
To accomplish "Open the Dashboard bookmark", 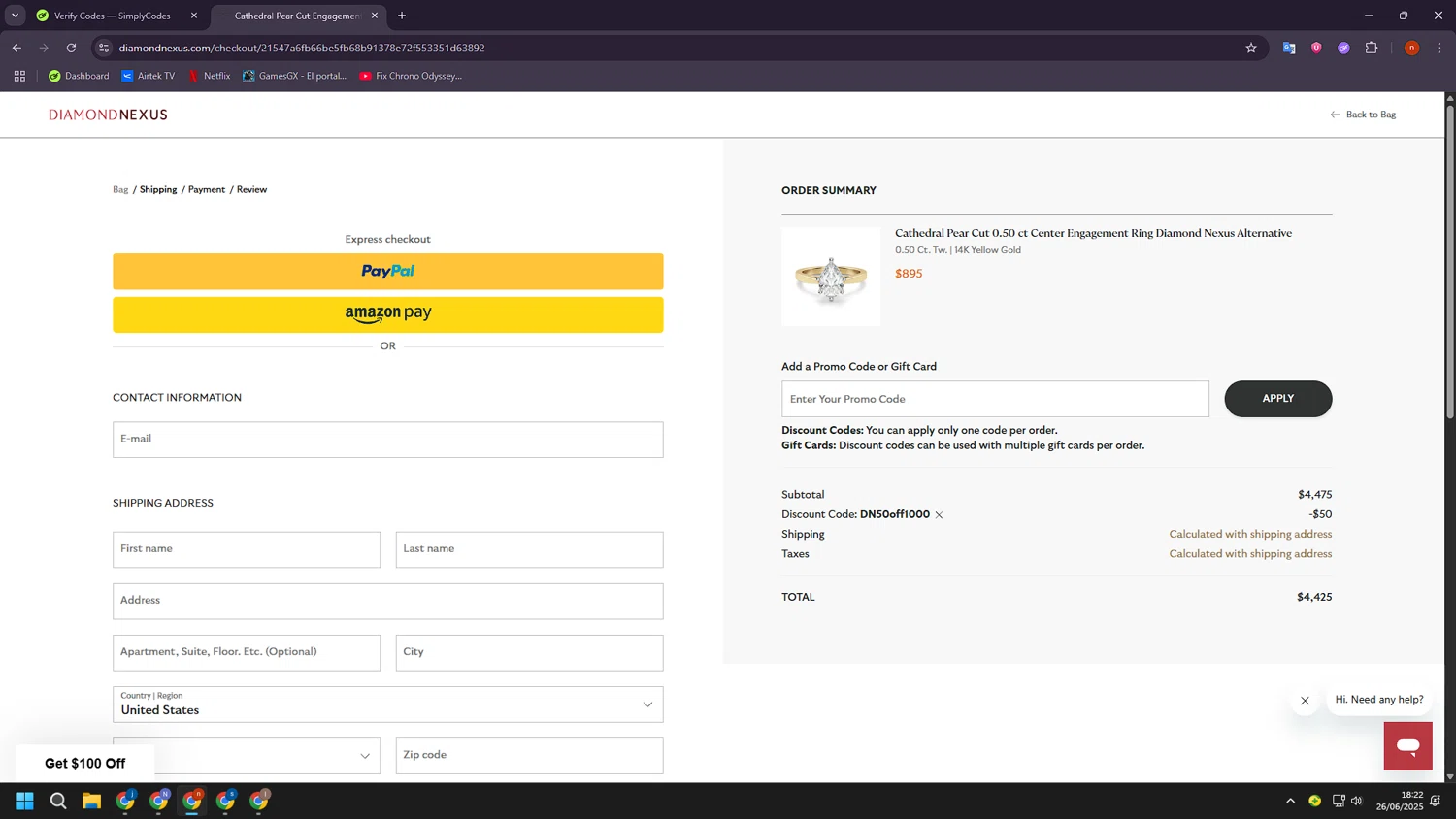I will (x=79, y=76).
